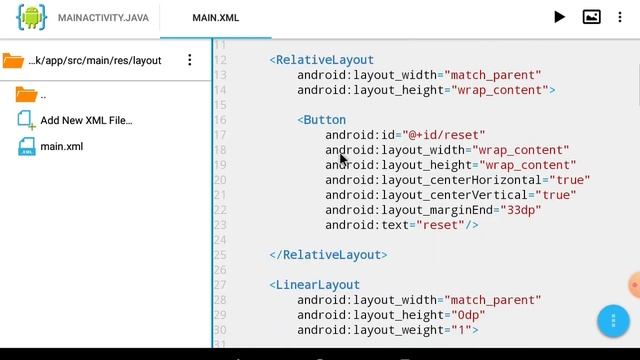Click the layout_centerHorizontal="true" line

click(x=458, y=180)
